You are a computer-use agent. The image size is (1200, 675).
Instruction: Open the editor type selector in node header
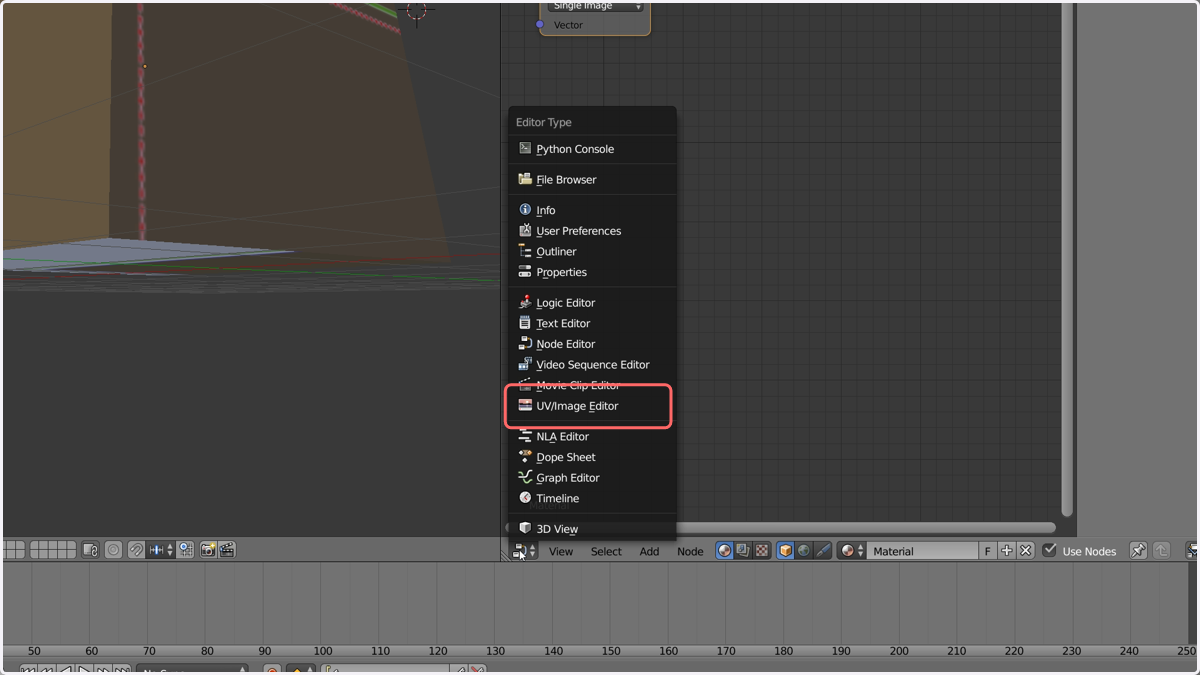click(x=525, y=551)
